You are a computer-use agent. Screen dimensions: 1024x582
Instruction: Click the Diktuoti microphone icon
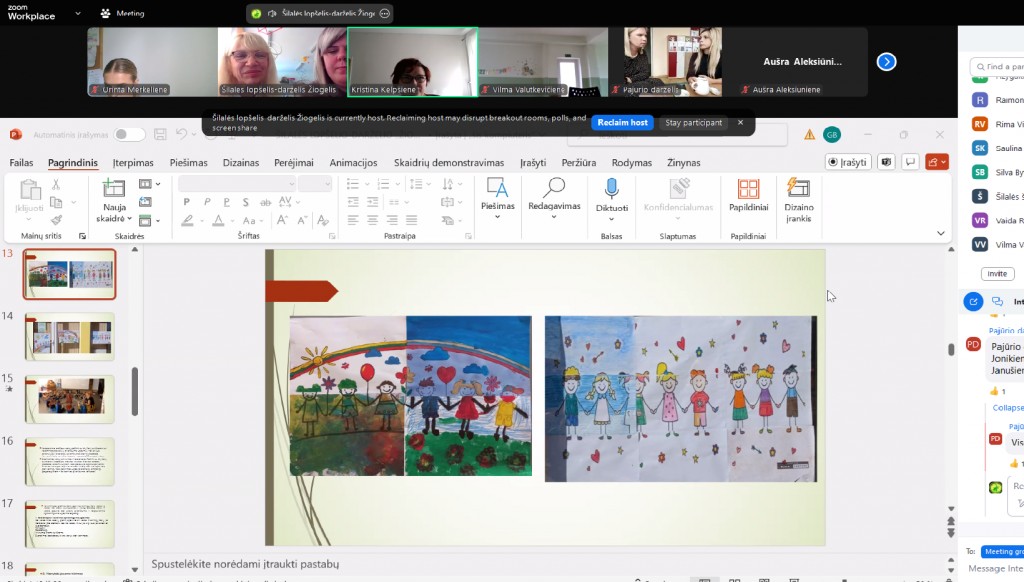[611, 189]
